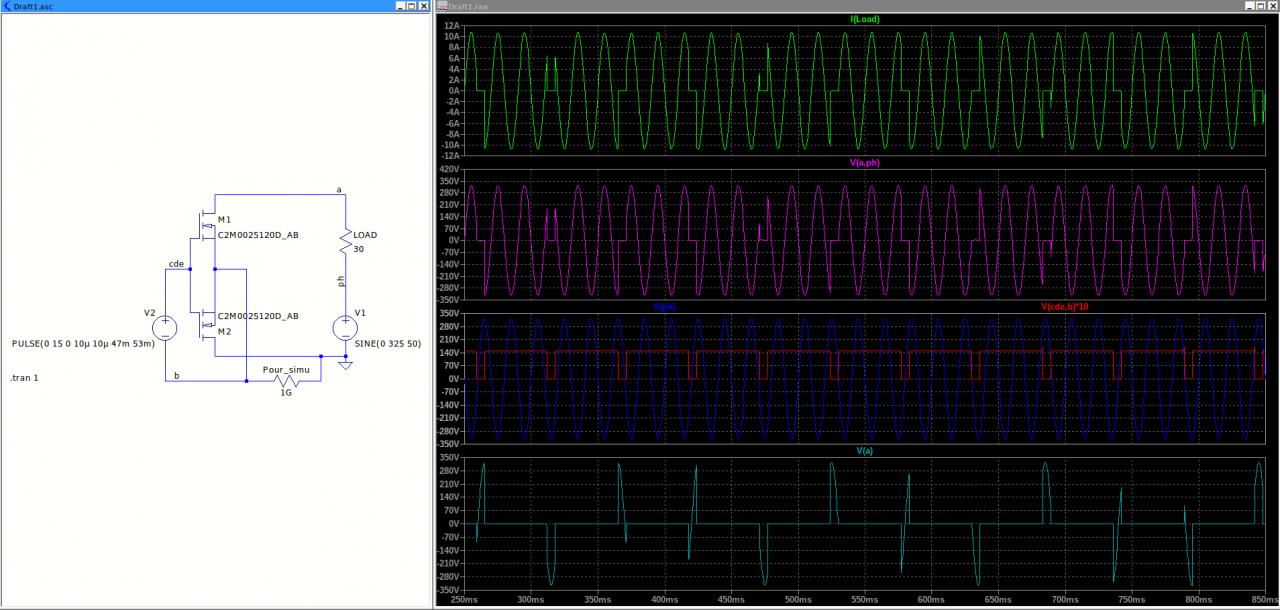Click the ground symbol under V1
The image size is (1280, 610).
tap(345, 364)
